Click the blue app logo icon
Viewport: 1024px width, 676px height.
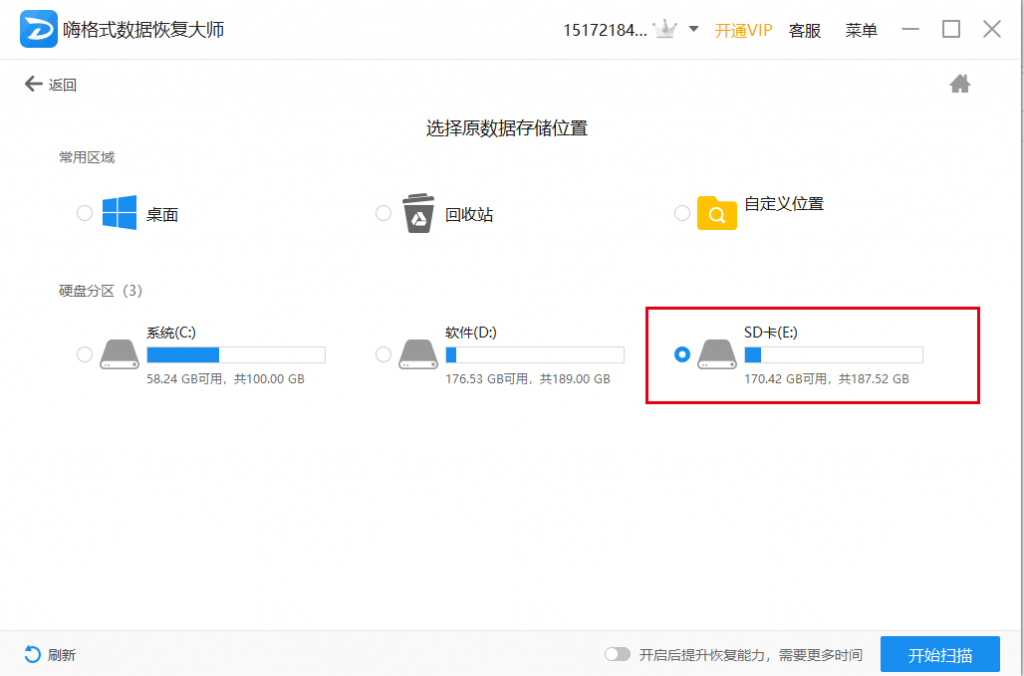pyautogui.click(x=39, y=29)
